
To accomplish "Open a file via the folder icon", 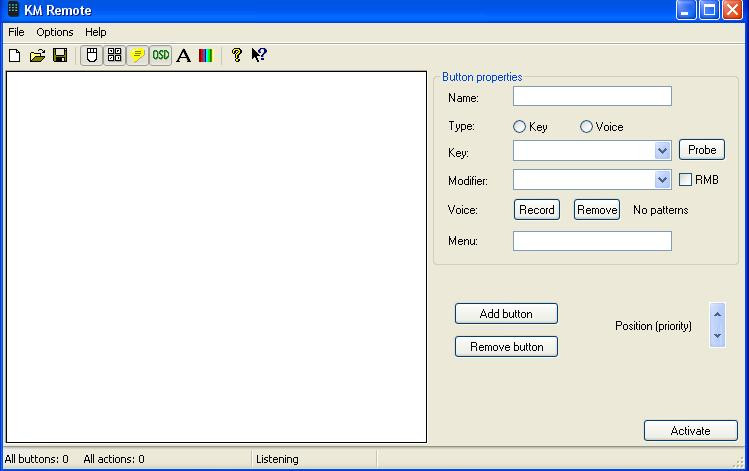I will (37, 55).
